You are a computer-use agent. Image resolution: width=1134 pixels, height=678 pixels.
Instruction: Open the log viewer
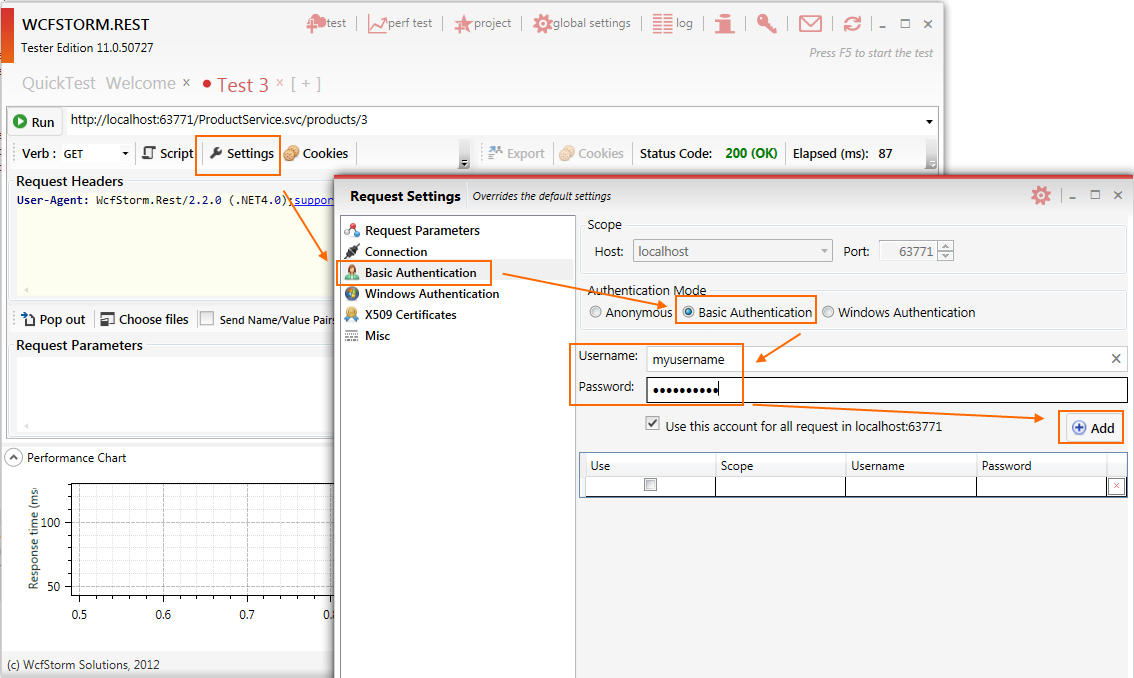[x=673, y=23]
